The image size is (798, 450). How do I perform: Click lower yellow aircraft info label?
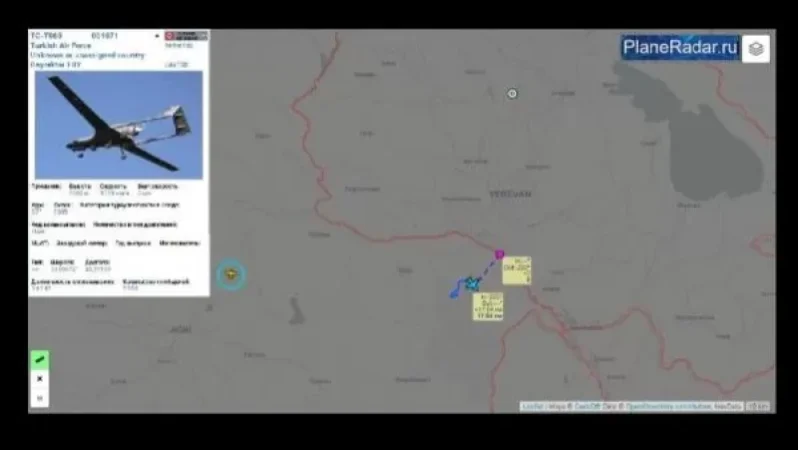tap(488, 306)
